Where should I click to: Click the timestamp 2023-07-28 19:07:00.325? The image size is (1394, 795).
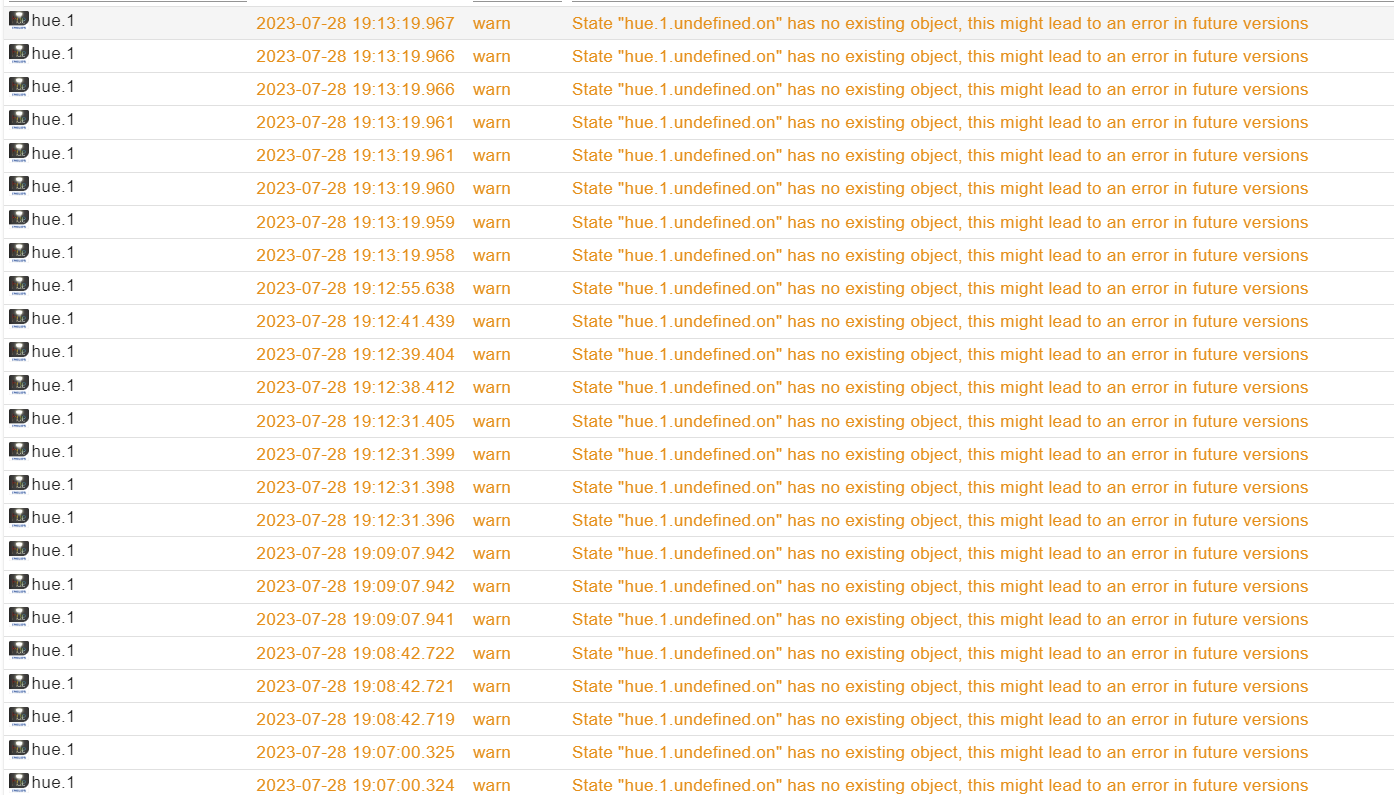pyautogui.click(x=355, y=752)
